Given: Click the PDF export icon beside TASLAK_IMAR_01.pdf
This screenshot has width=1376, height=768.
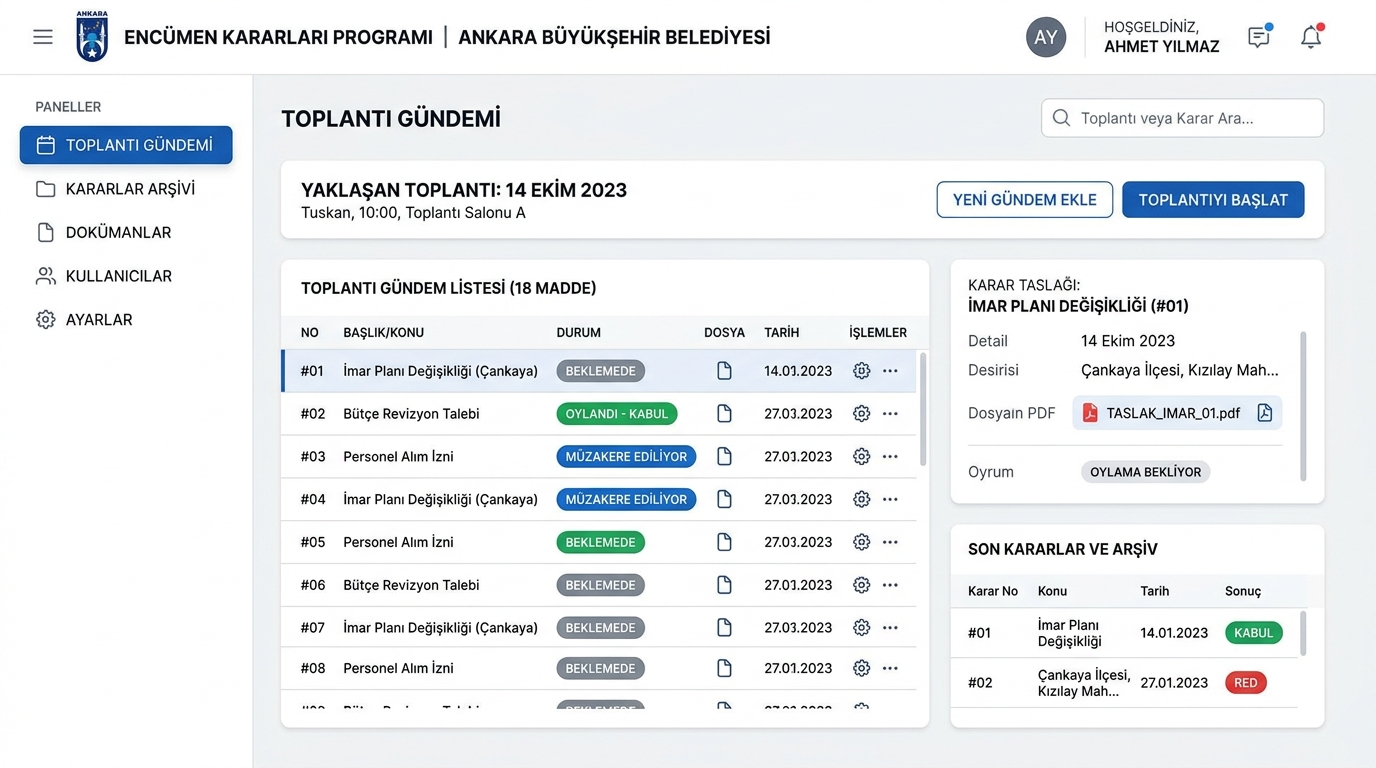Looking at the screenshot, I should tap(1264, 413).
